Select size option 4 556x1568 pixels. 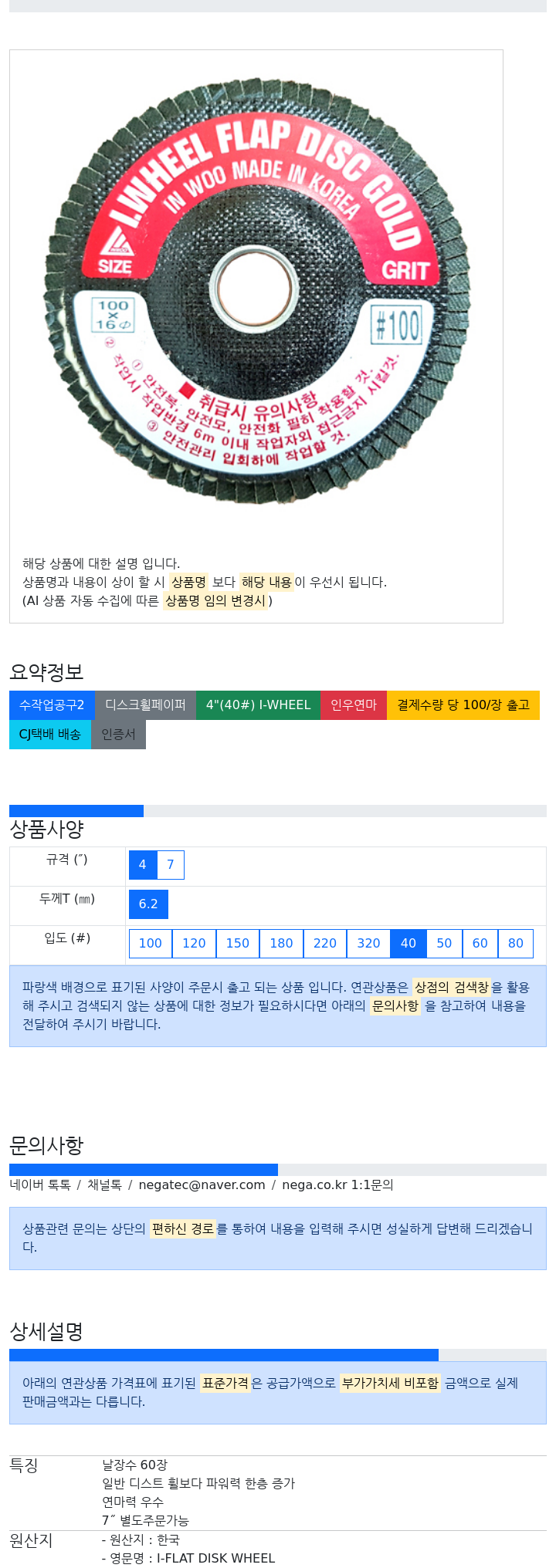(143, 865)
